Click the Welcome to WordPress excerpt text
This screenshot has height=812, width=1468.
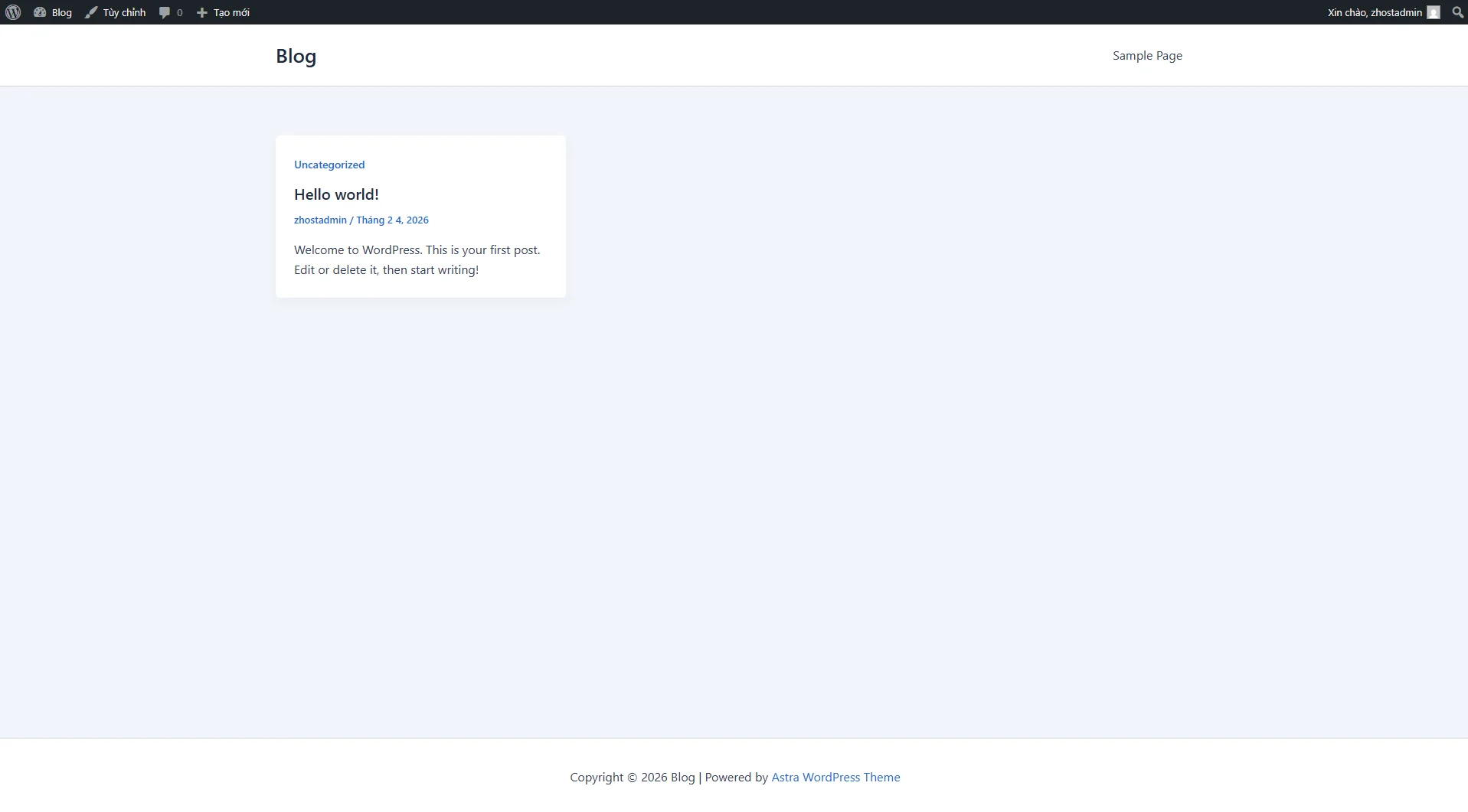tap(417, 260)
